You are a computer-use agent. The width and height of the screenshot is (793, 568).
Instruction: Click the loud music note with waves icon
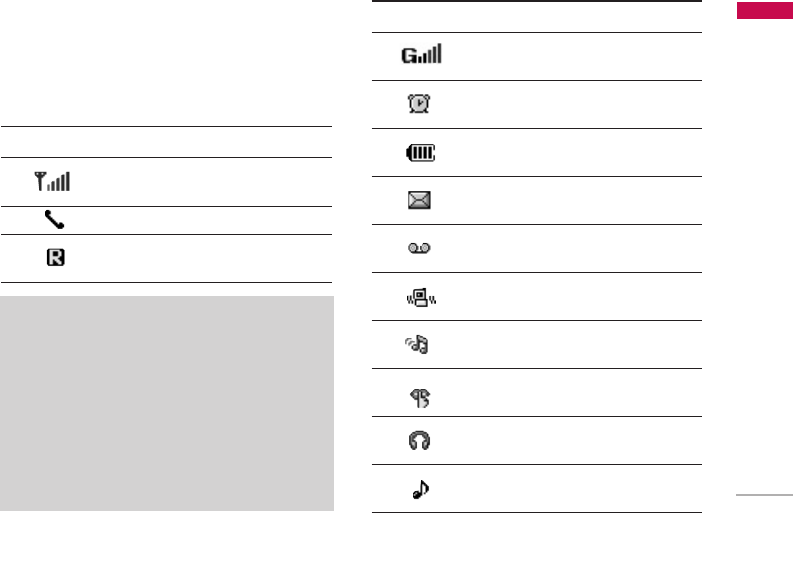tap(420, 345)
